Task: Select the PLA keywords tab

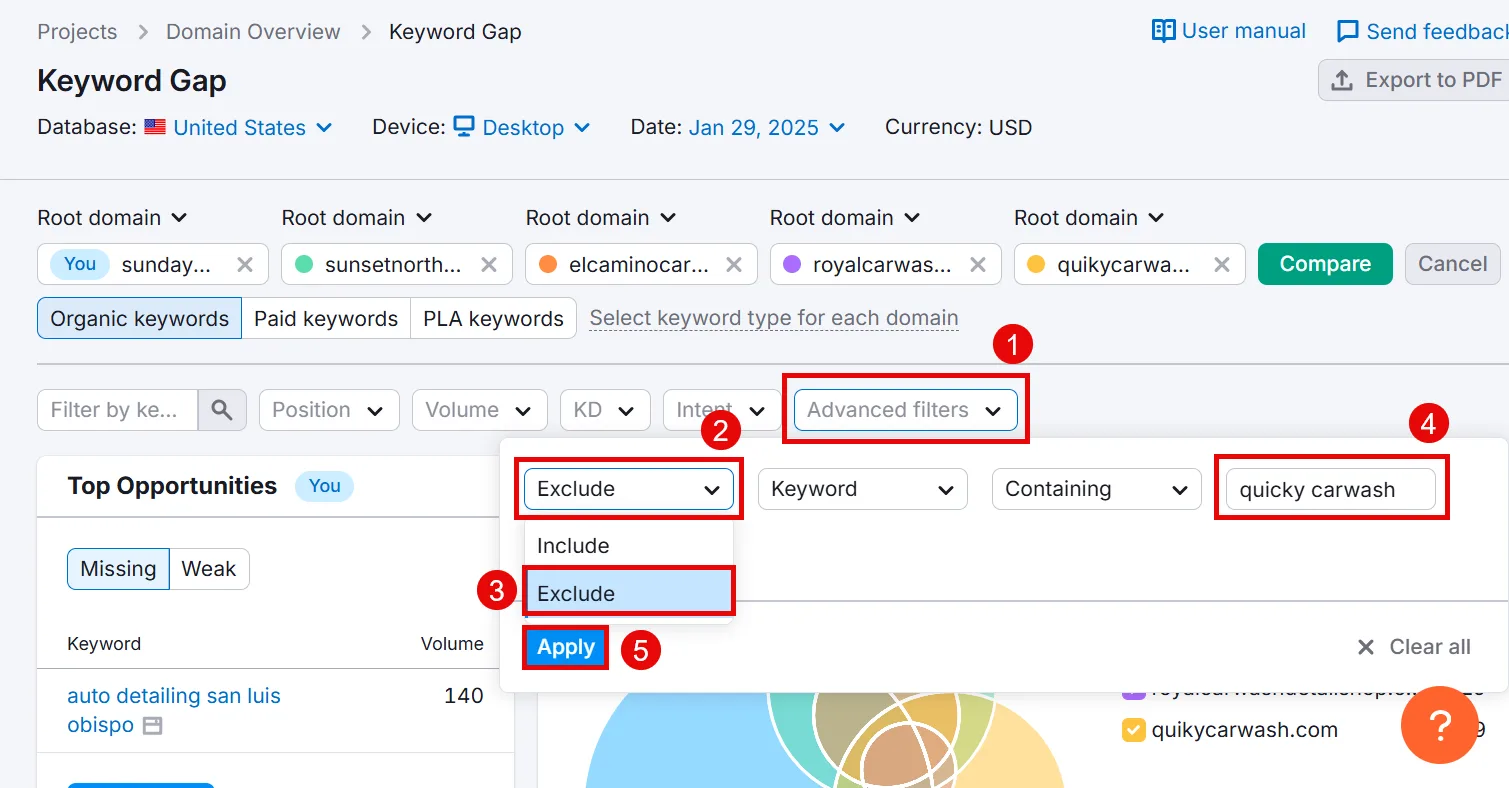Action: [494, 319]
